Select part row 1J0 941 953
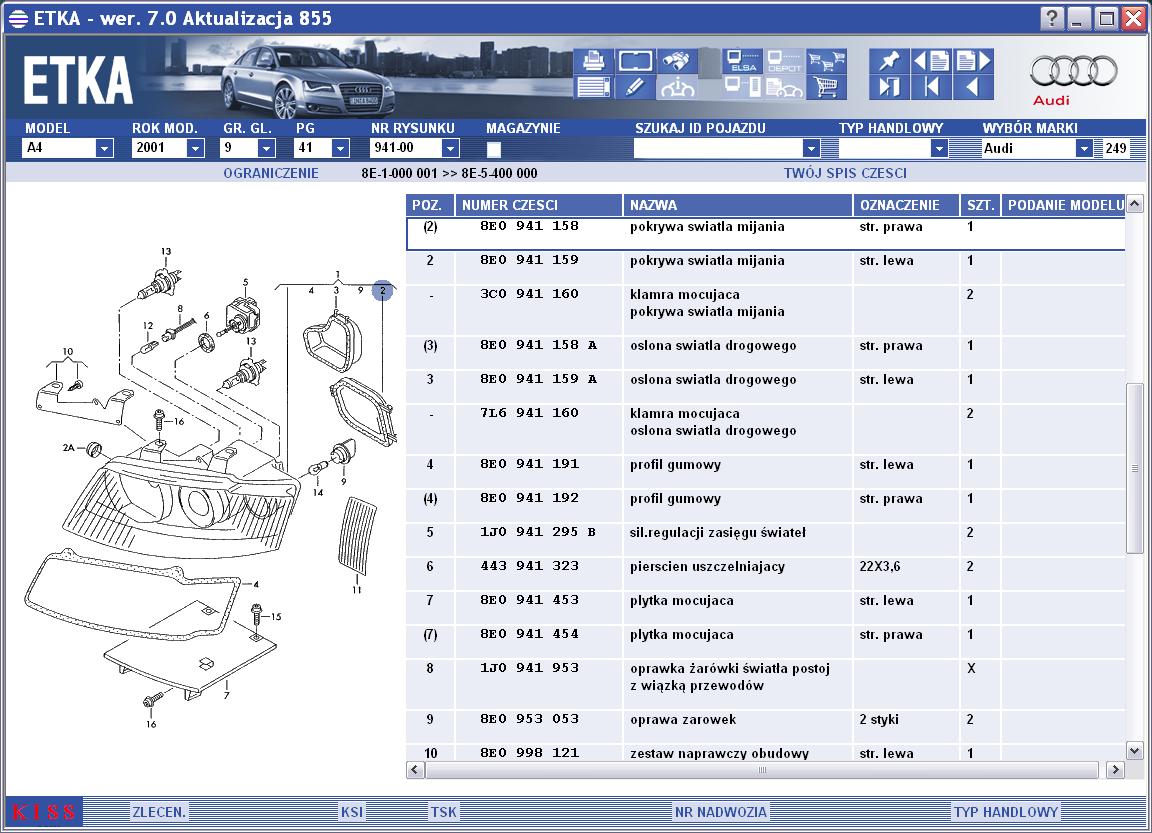The width and height of the screenshot is (1152, 833). [766, 684]
